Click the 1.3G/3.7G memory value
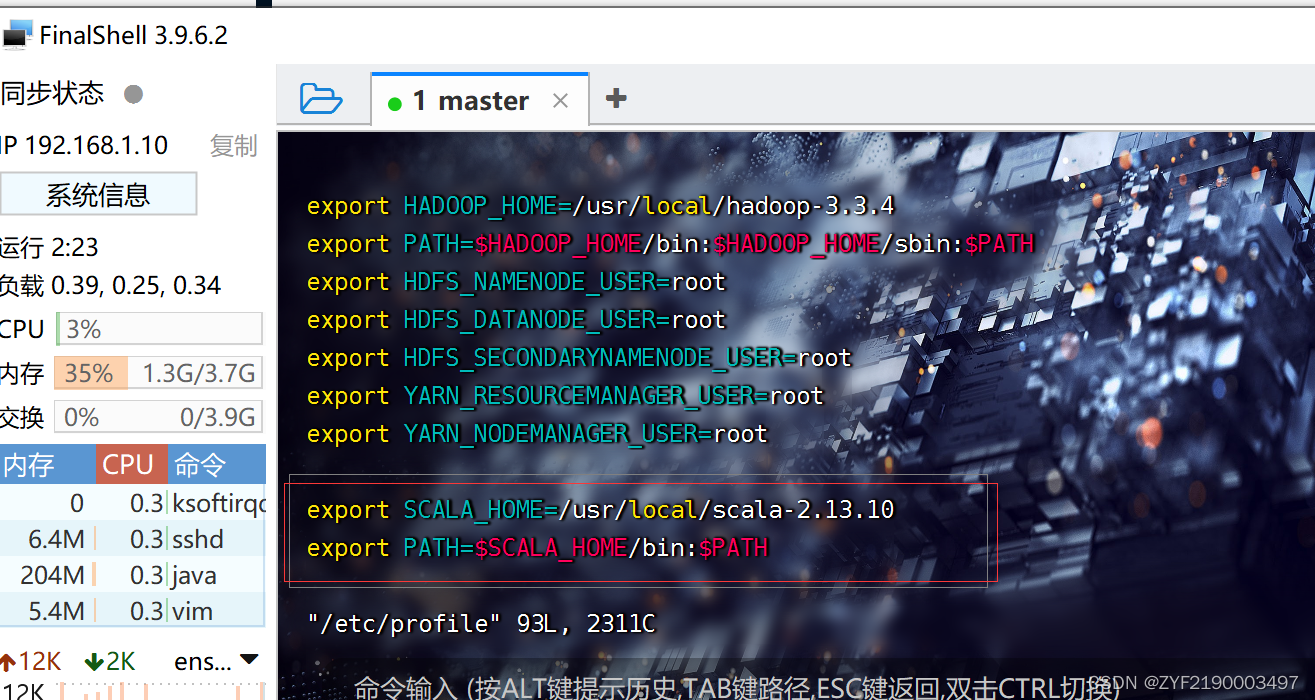The image size is (1315, 700). [199, 374]
